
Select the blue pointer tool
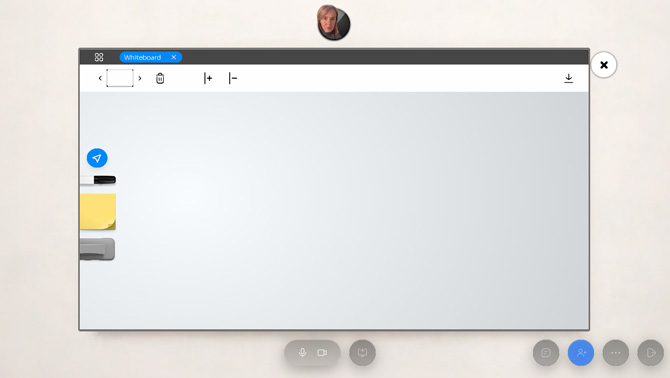point(97,158)
